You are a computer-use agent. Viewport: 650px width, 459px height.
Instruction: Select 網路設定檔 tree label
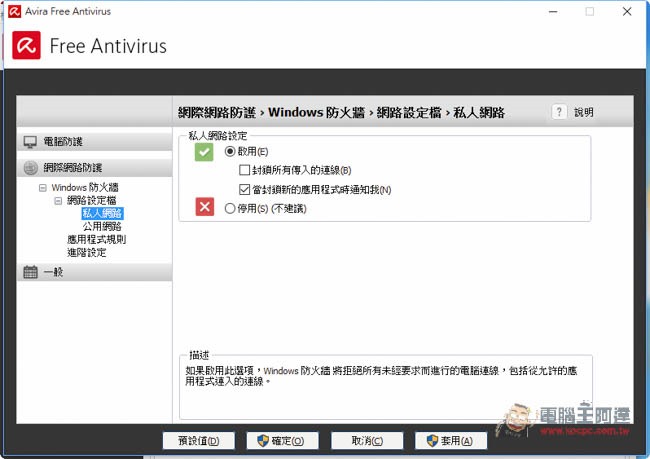coord(92,201)
